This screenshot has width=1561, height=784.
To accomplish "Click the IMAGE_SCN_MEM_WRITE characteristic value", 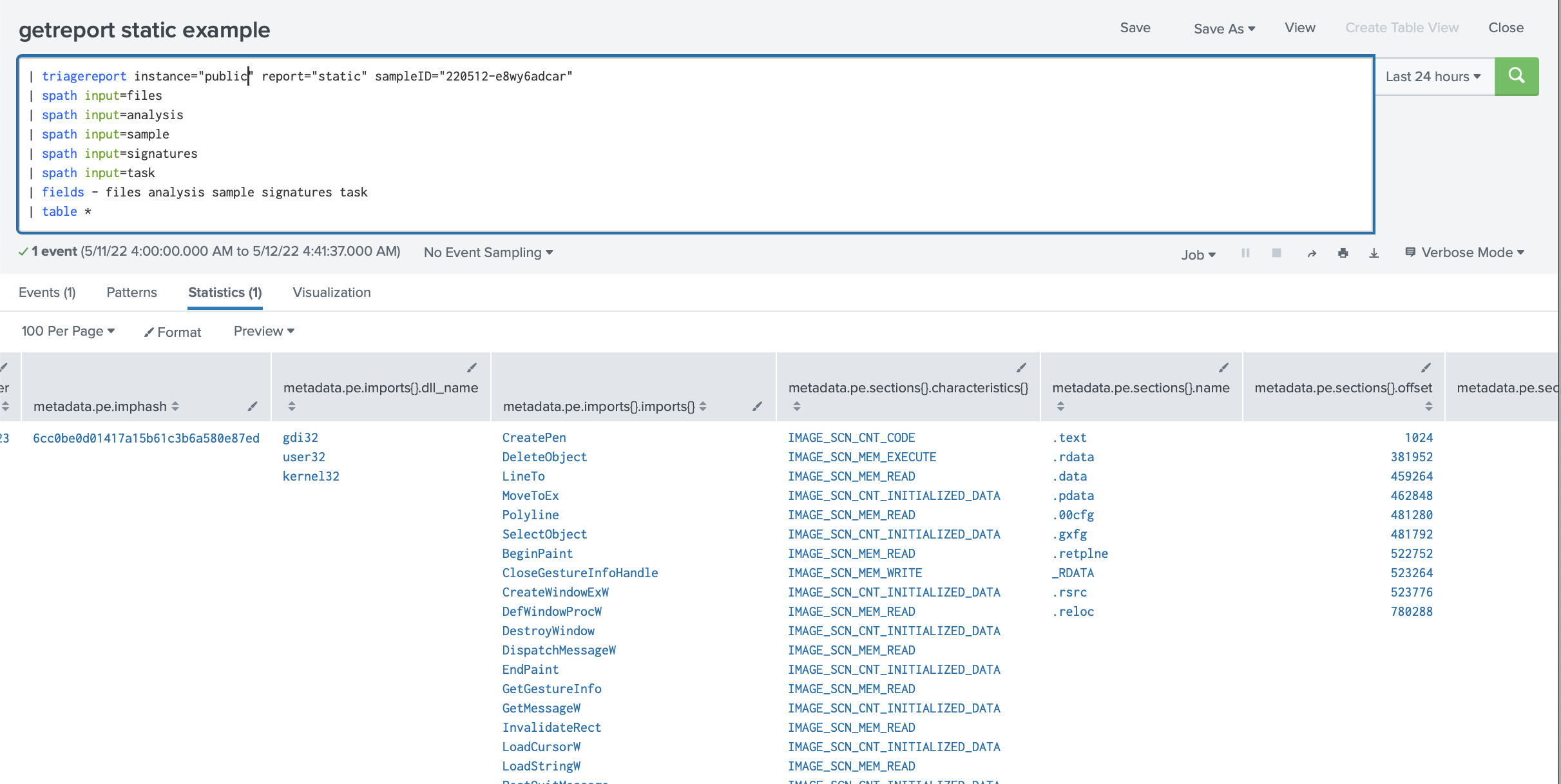I will tap(855, 573).
